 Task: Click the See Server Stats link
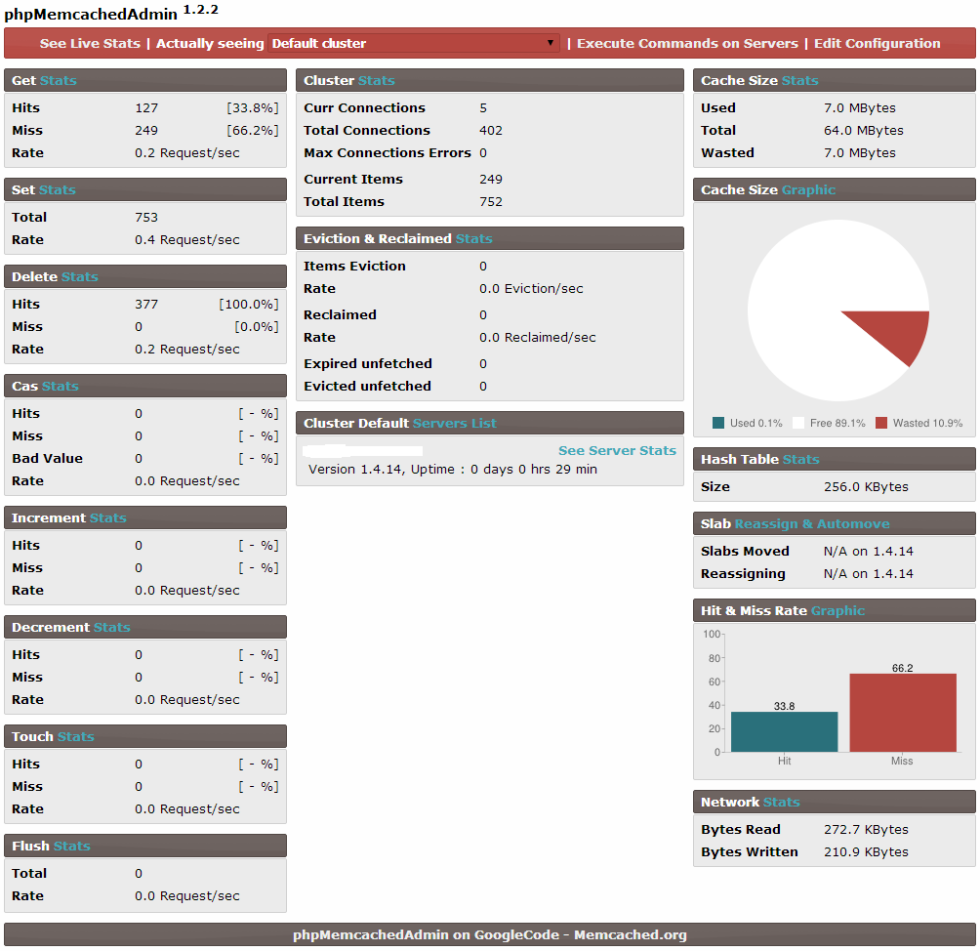617,451
